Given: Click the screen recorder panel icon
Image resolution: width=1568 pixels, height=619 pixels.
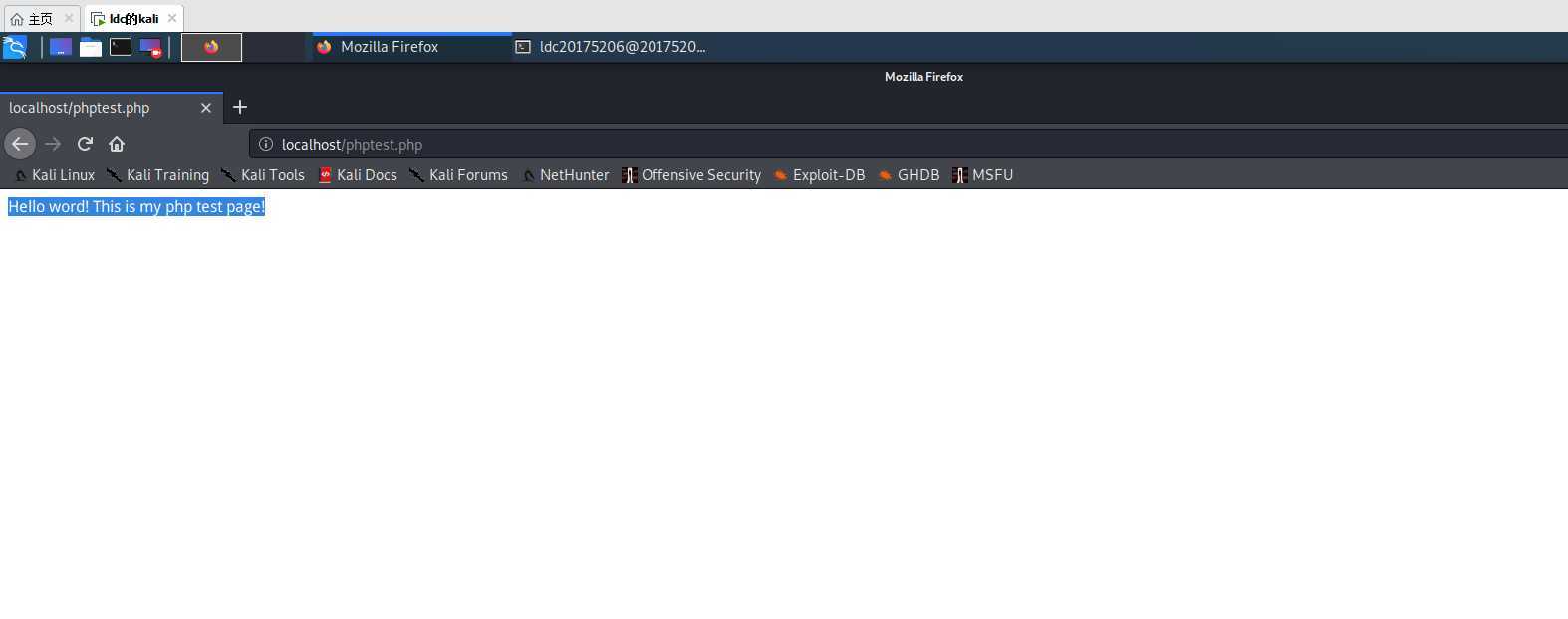Looking at the screenshot, I should (x=150, y=47).
